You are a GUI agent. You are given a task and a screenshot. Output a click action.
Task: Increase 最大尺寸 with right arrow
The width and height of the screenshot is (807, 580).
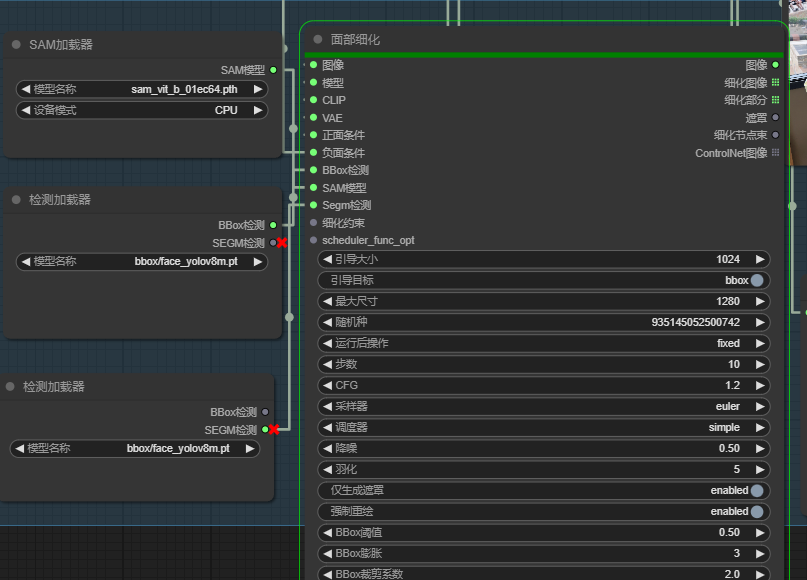pos(760,301)
